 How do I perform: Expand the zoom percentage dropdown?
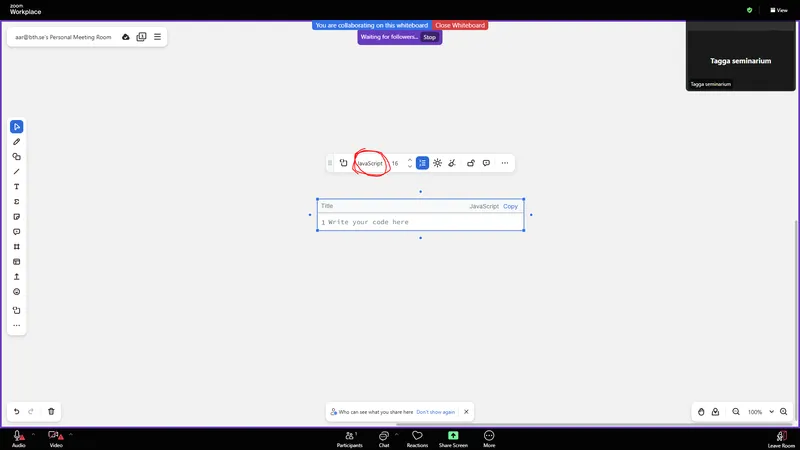point(771,412)
